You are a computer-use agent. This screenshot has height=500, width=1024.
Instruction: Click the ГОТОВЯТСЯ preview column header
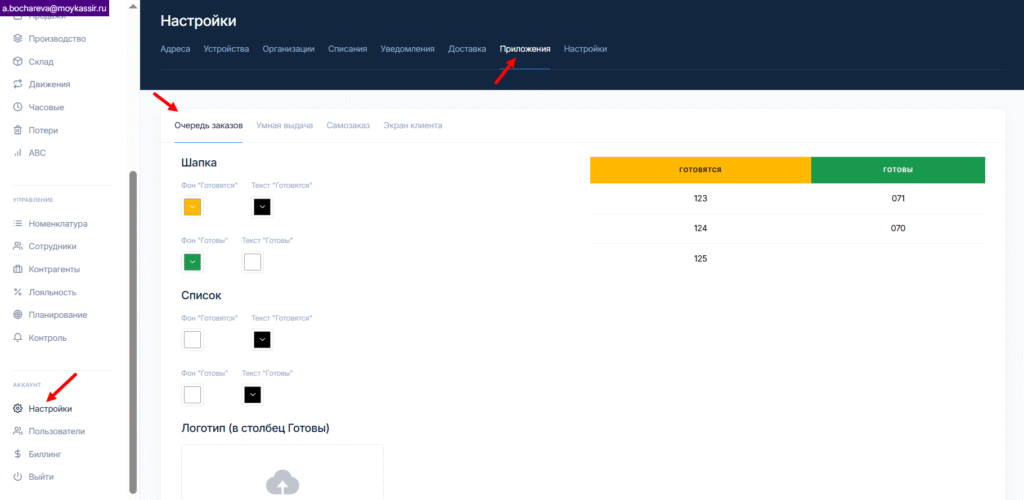pos(700,170)
